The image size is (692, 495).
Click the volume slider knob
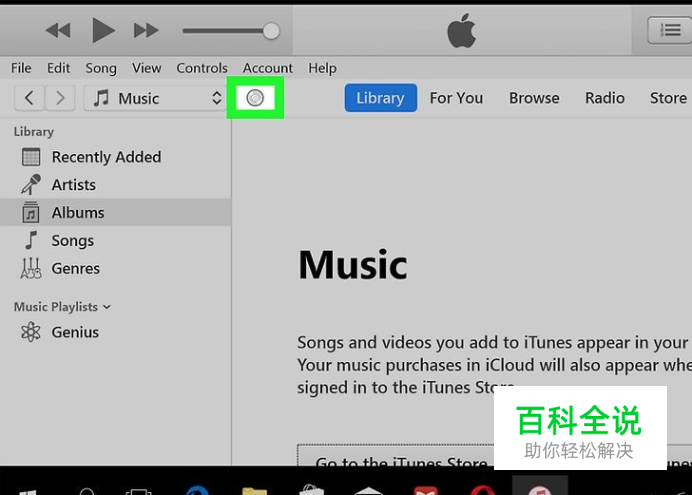271,31
